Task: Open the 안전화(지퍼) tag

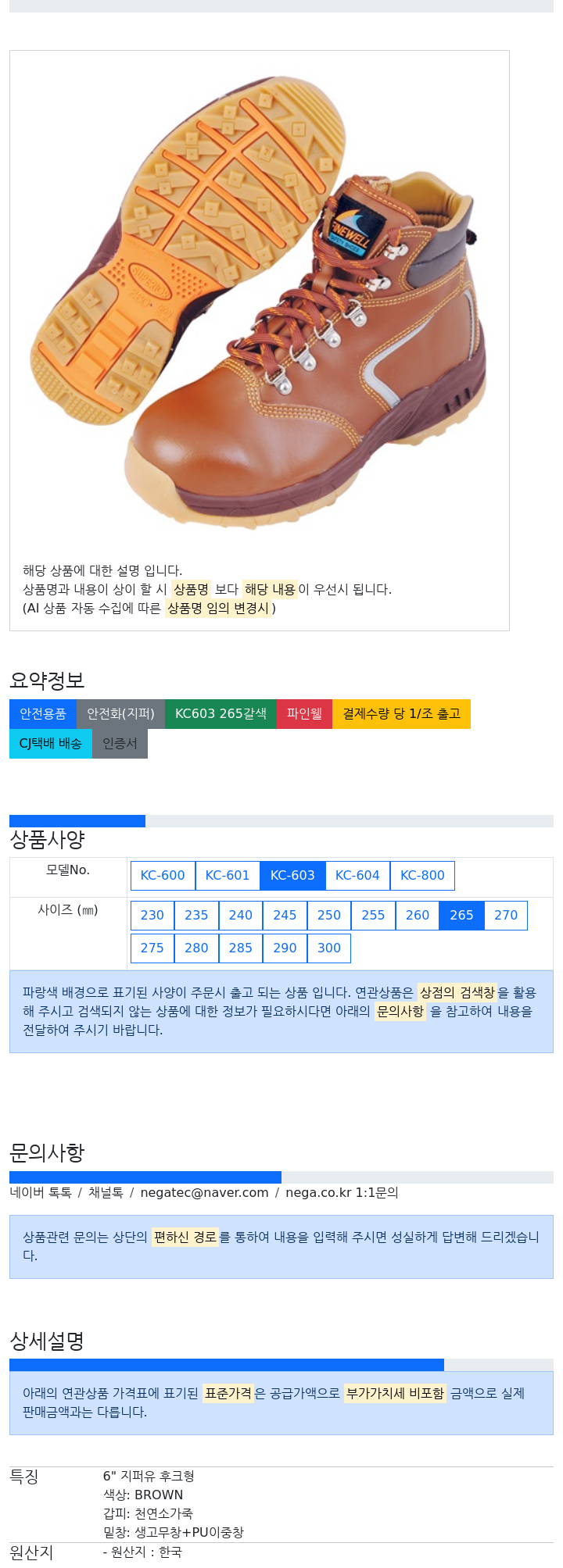Action: tap(120, 714)
